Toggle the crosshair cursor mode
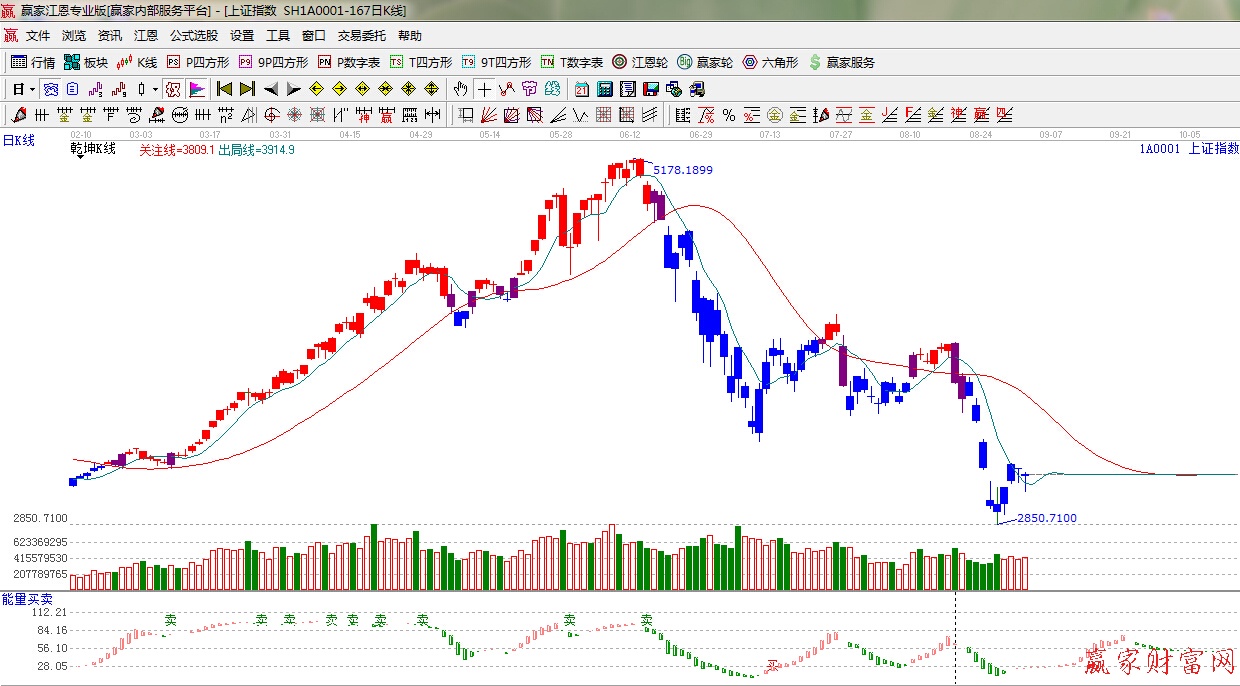The width and height of the screenshot is (1240, 686). [484, 89]
